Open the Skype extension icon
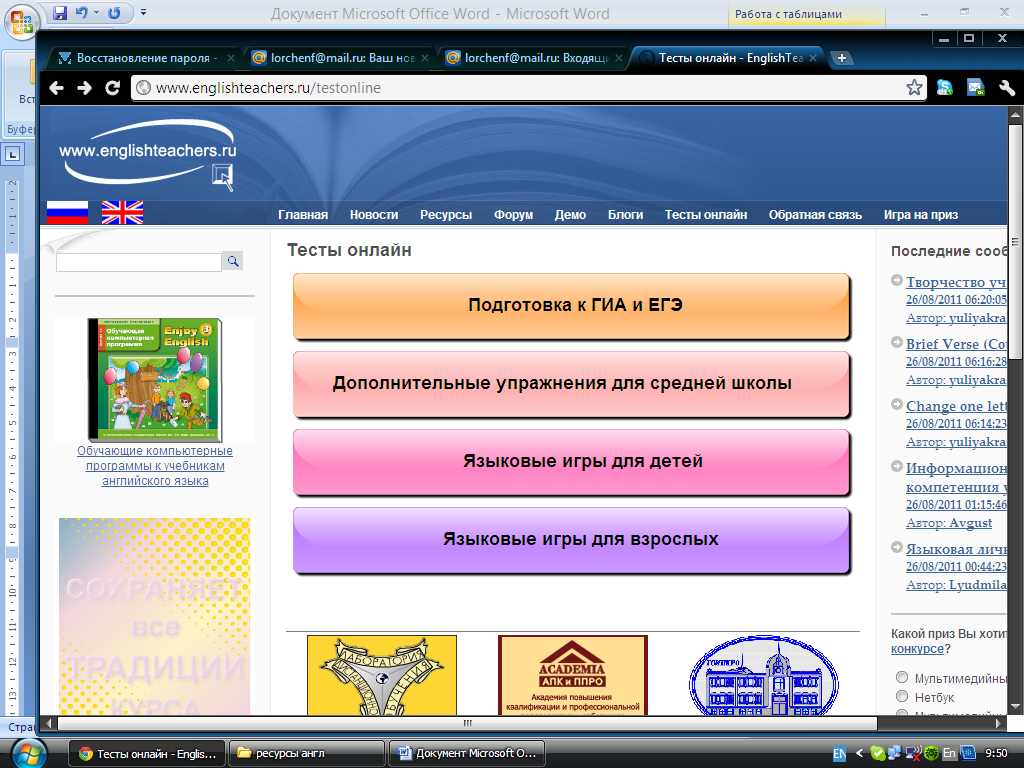1024x768 pixels. click(x=945, y=88)
